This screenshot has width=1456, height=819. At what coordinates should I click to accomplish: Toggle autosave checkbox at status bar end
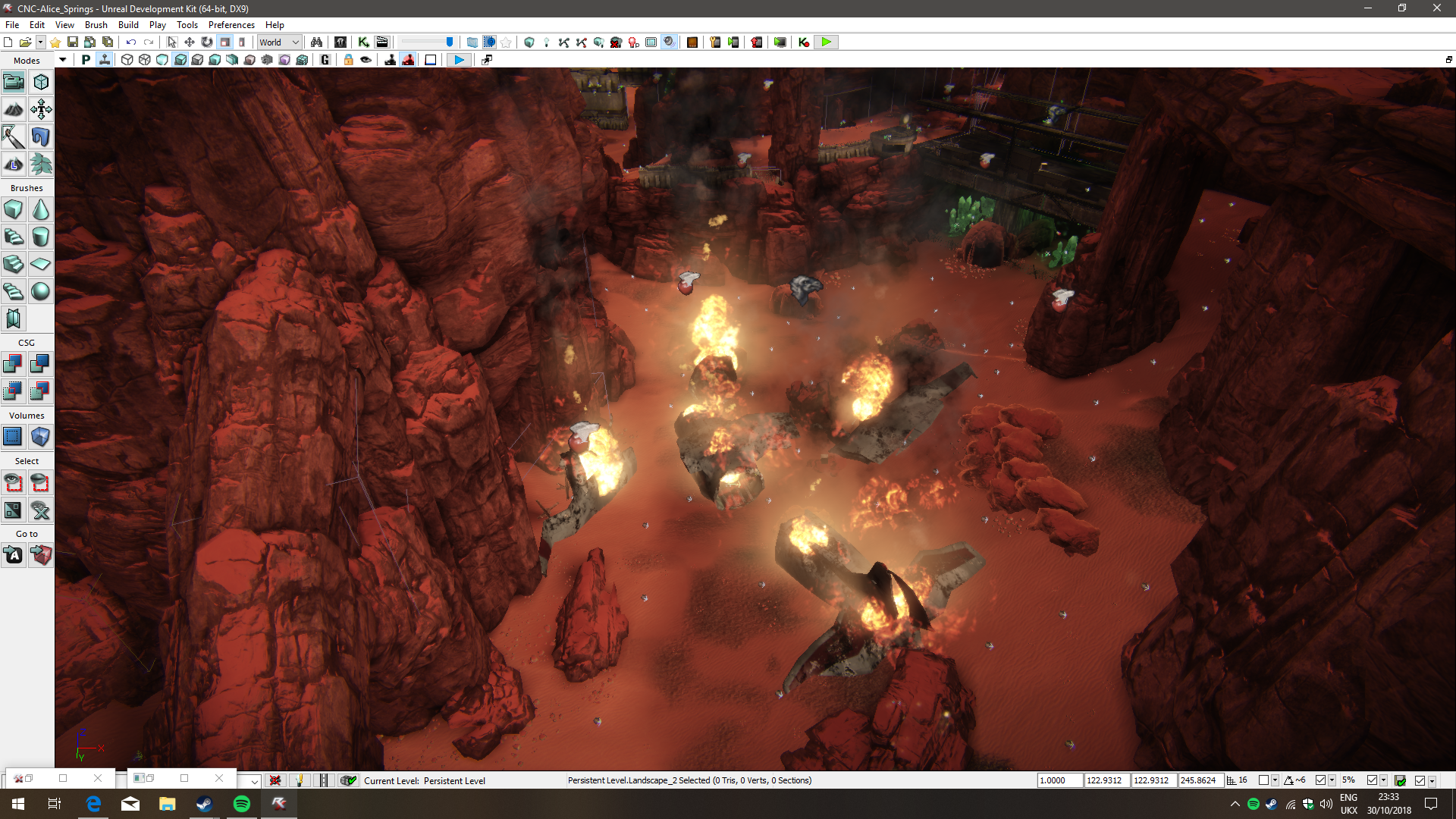pos(1420,780)
